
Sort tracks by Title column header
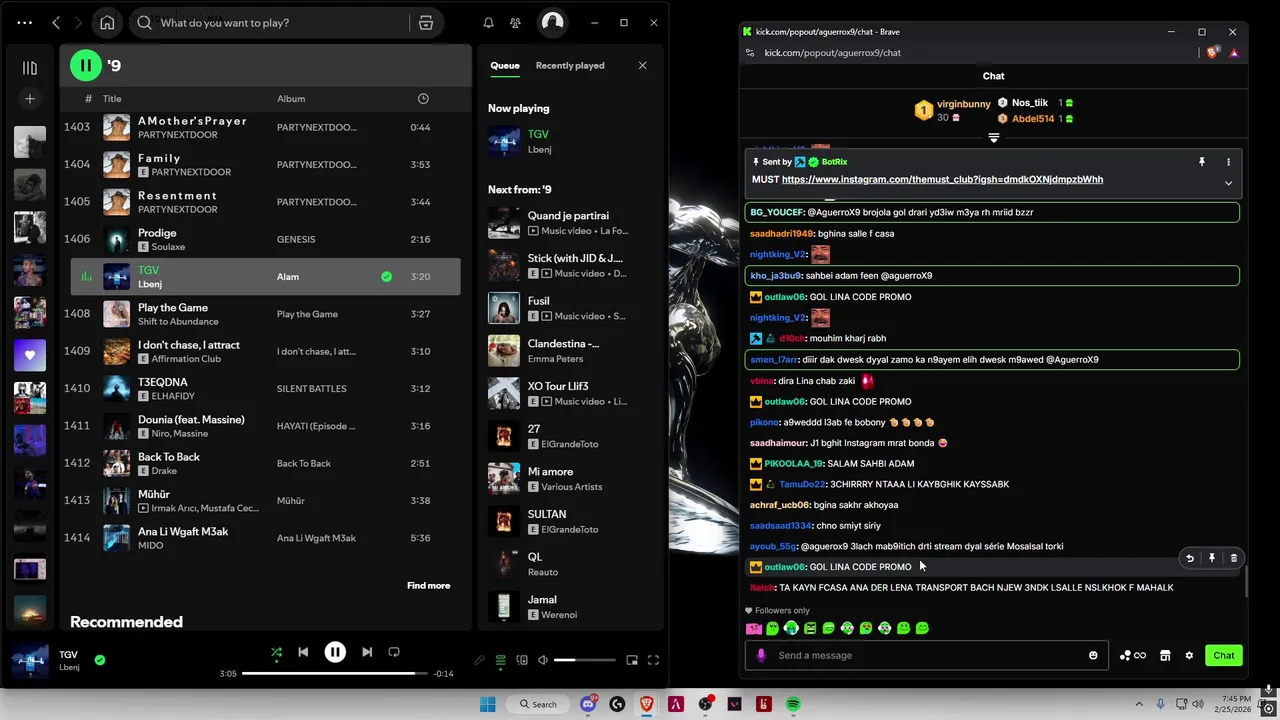coord(112,99)
